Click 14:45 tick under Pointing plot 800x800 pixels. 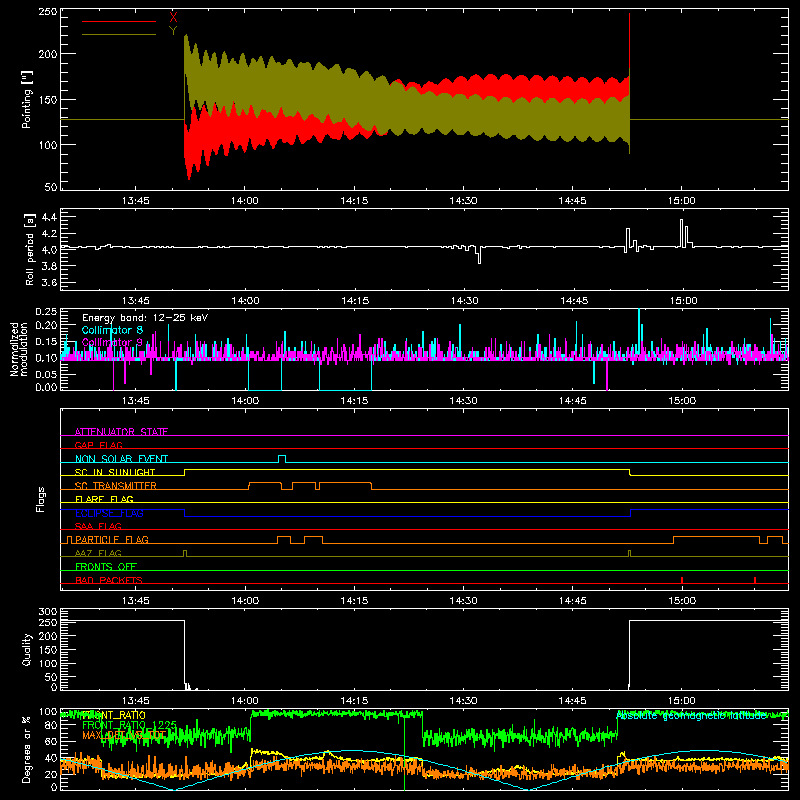tap(572, 201)
